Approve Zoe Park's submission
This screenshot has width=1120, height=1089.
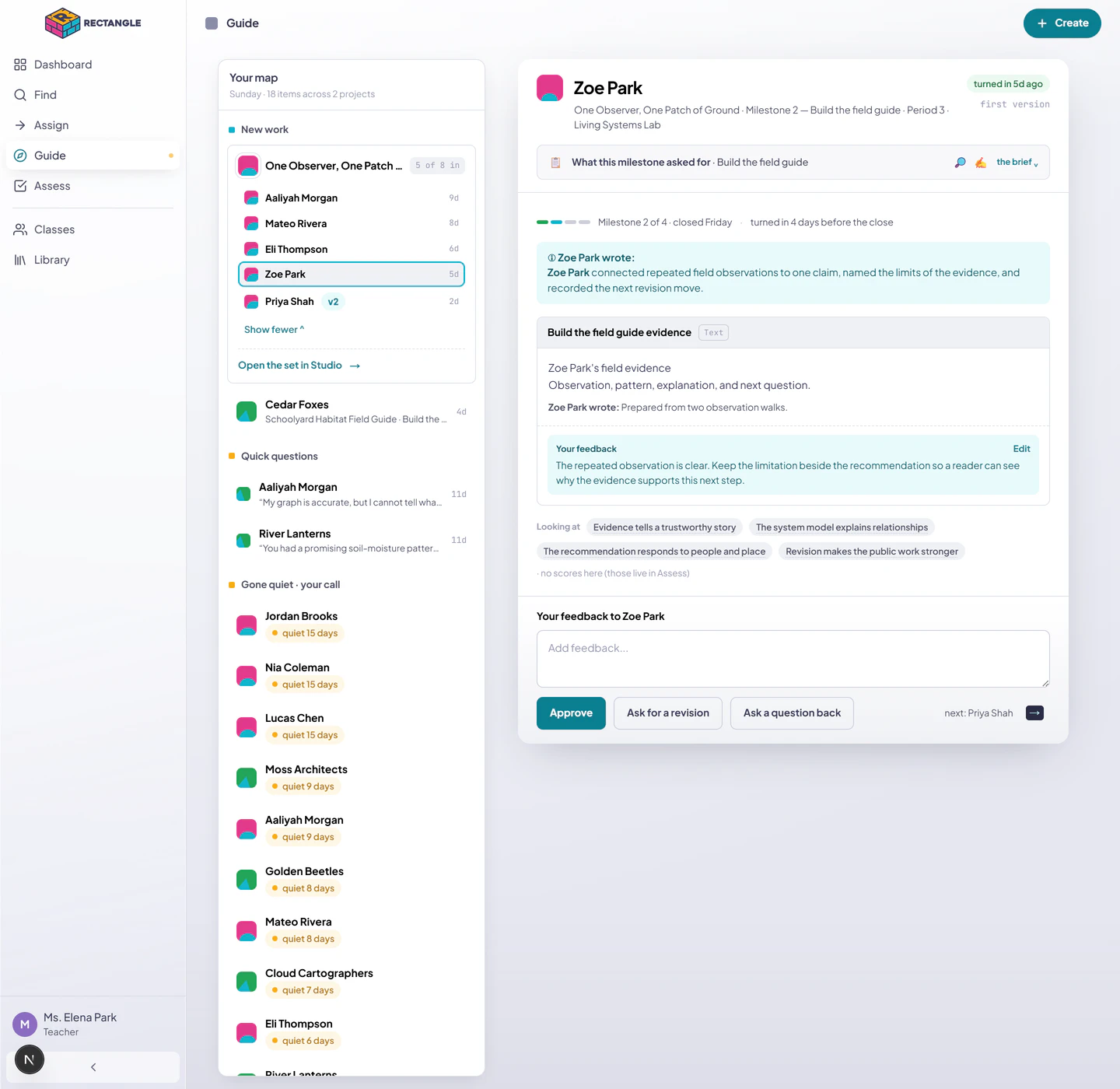pos(571,713)
